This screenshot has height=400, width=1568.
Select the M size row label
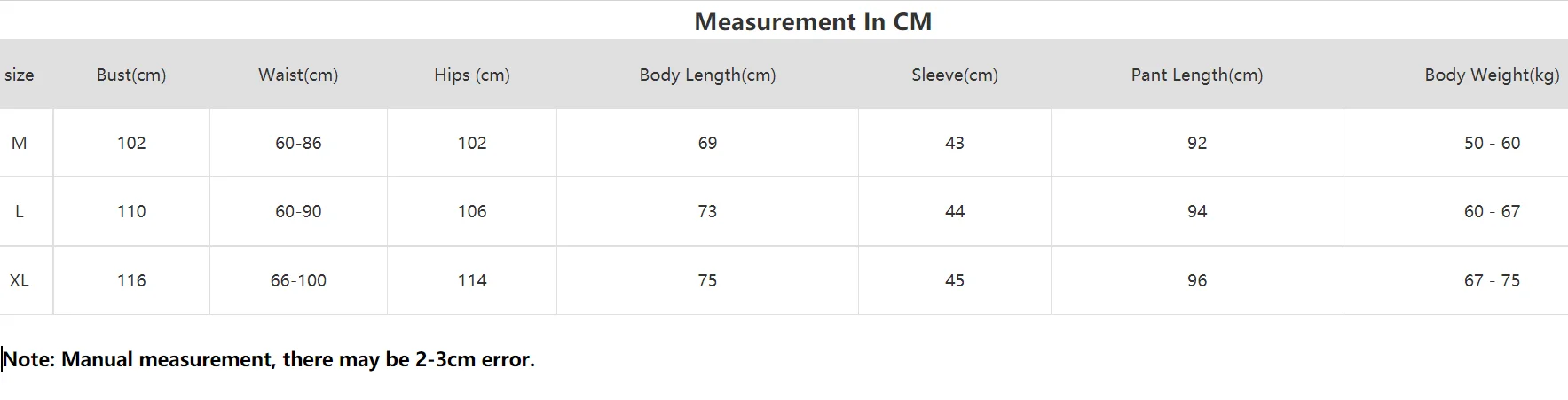pos(20,143)
